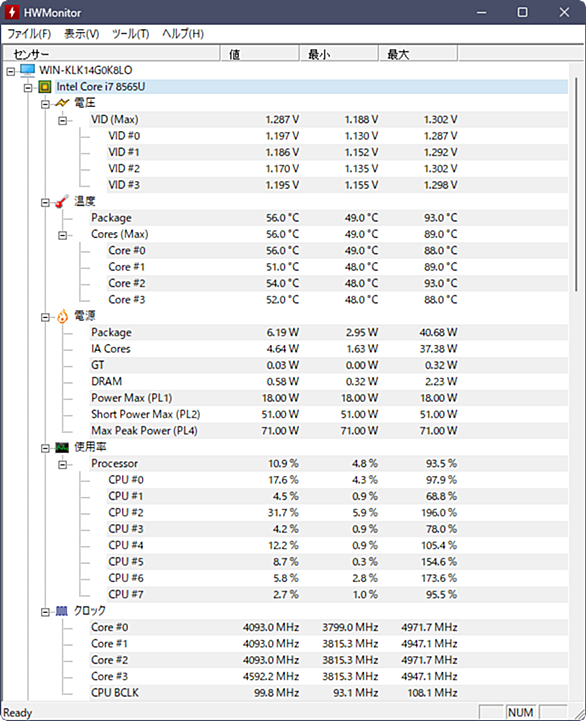Click the vertical scrollbar thumb
Image resolution: width=586 pixels, height=721 pixels.
576,185
